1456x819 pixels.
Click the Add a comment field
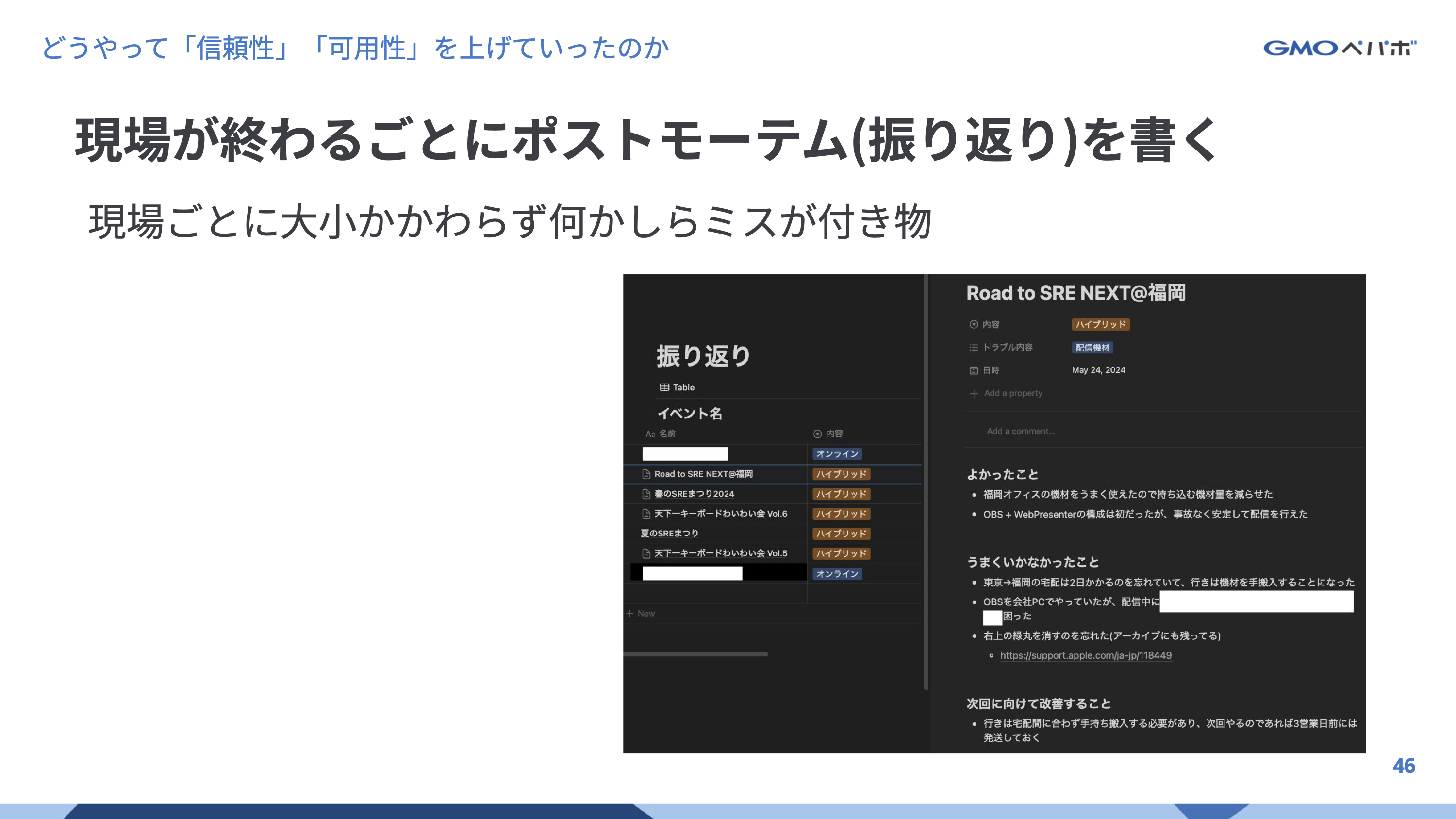point(1021,431)
